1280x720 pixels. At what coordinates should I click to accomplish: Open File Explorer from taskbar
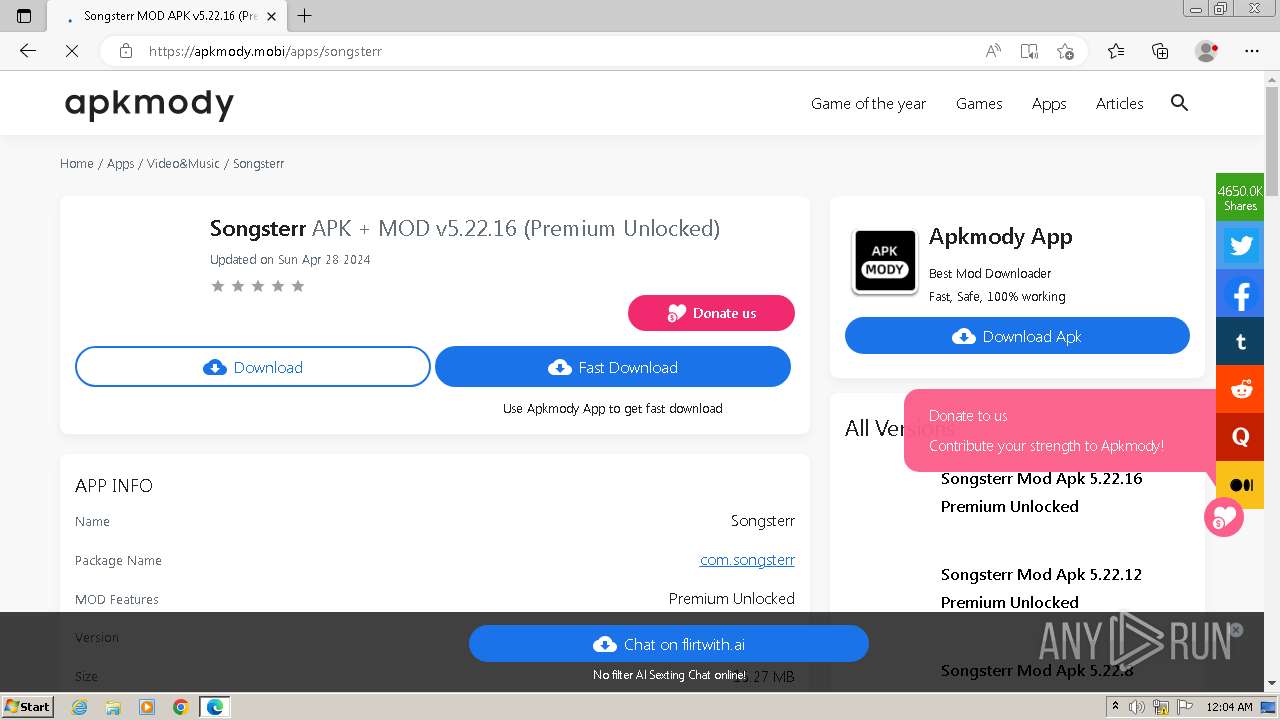[x=113, y=707]
